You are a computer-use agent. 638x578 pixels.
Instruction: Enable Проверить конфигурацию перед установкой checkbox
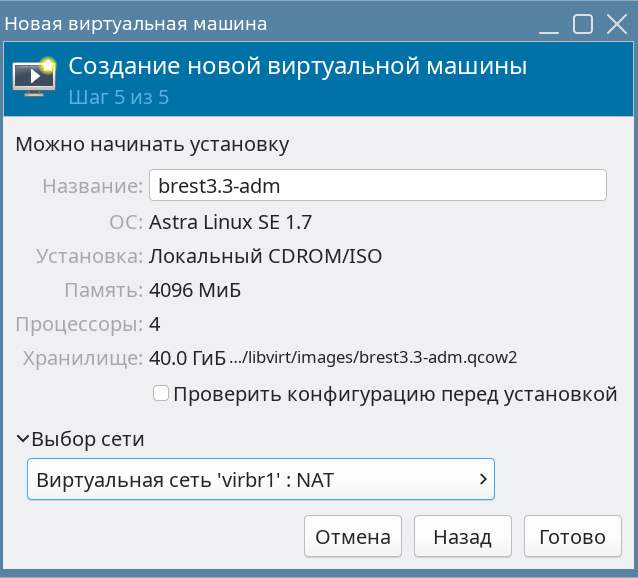pos(161,394)
